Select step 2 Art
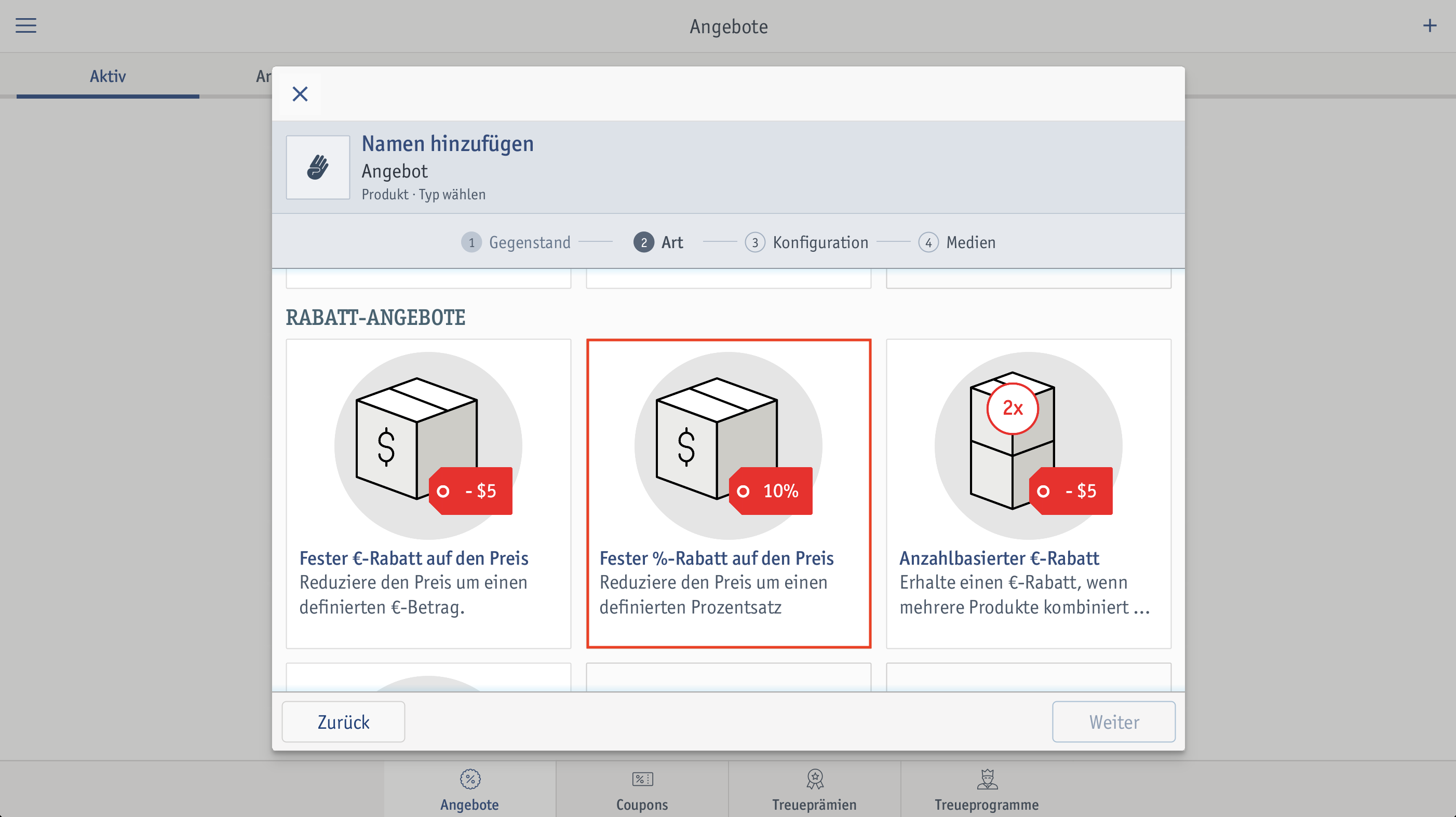 click(x=658, y=242)
